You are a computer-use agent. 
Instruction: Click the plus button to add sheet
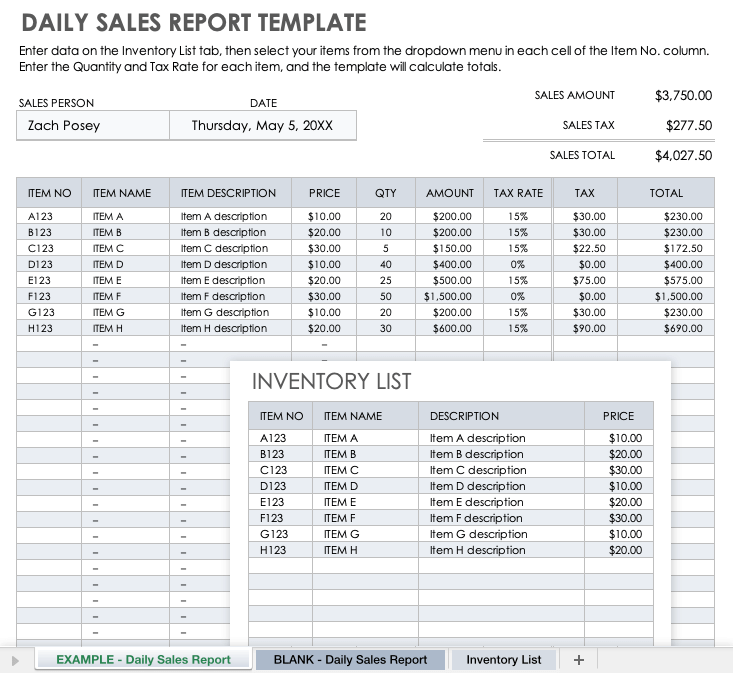coord(578,659)
